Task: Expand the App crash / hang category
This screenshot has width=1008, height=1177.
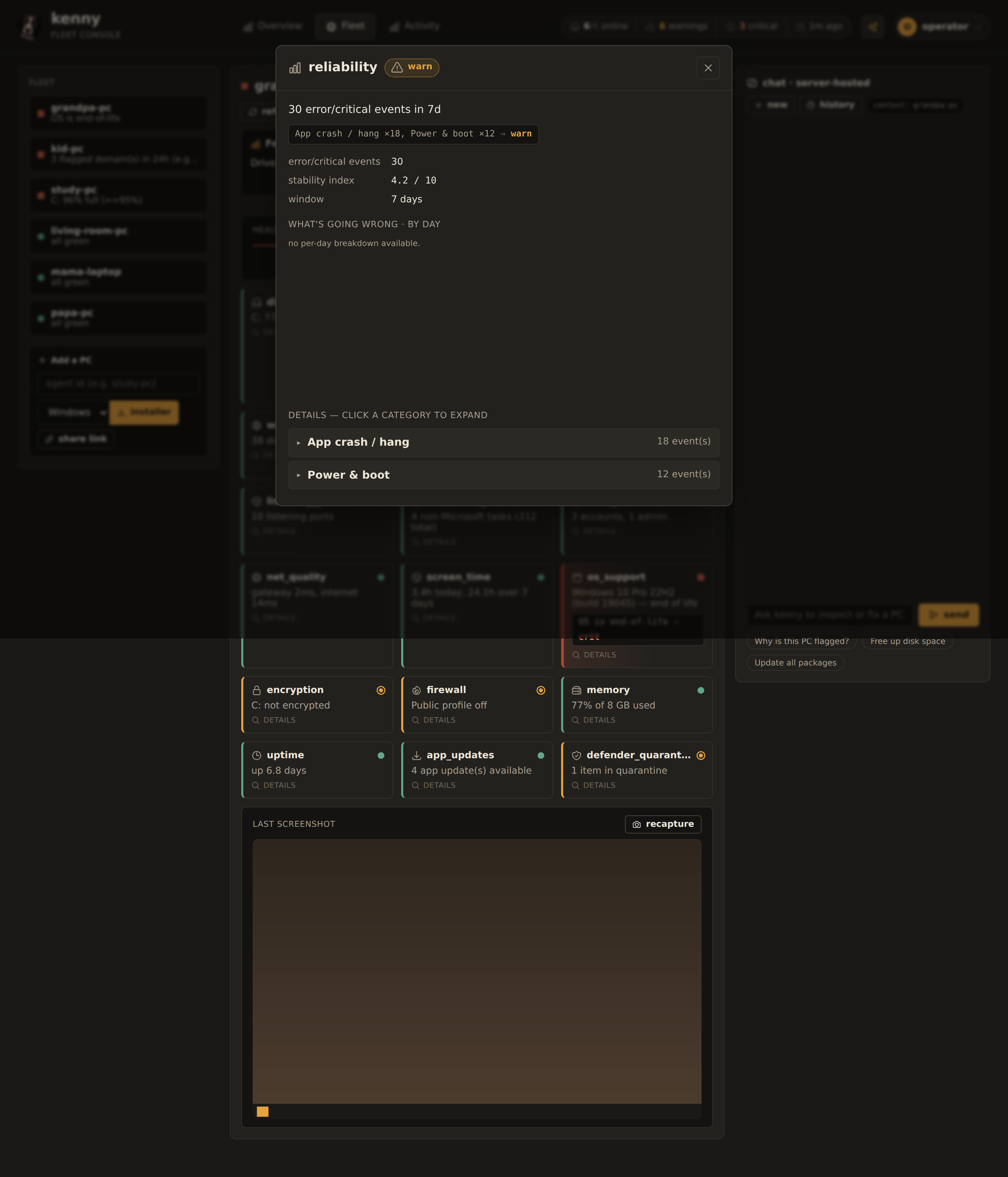Action: [503, 442]
